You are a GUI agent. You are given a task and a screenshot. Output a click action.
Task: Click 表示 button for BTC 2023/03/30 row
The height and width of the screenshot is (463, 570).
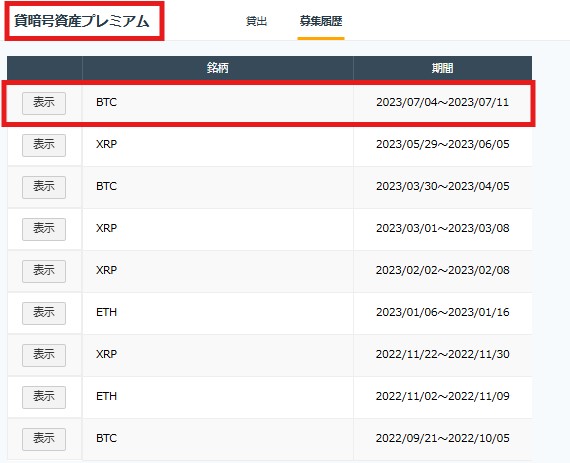tap(44, 187)
